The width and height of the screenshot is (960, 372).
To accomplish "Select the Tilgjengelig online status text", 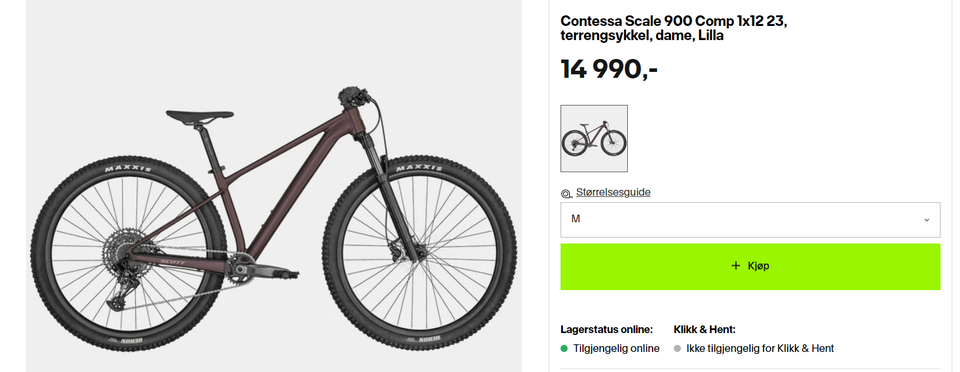I will click(x=617, y=349).
